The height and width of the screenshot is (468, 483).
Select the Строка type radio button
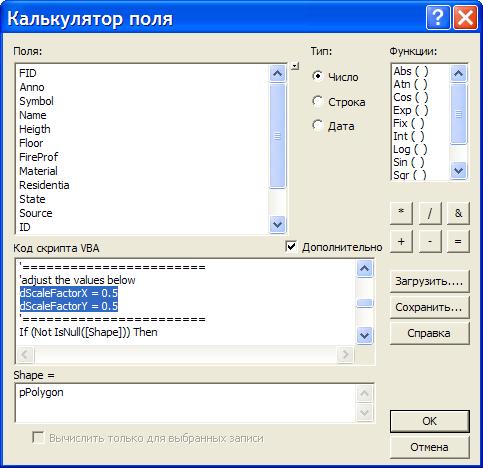(x=318, y=101)
